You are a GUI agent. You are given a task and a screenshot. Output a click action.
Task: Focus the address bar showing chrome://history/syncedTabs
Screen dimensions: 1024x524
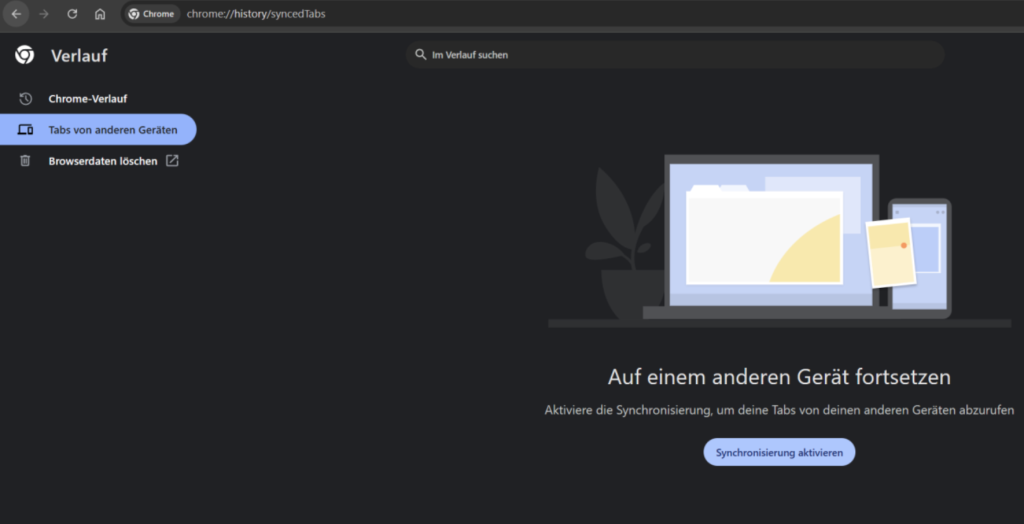coord(400,14)
